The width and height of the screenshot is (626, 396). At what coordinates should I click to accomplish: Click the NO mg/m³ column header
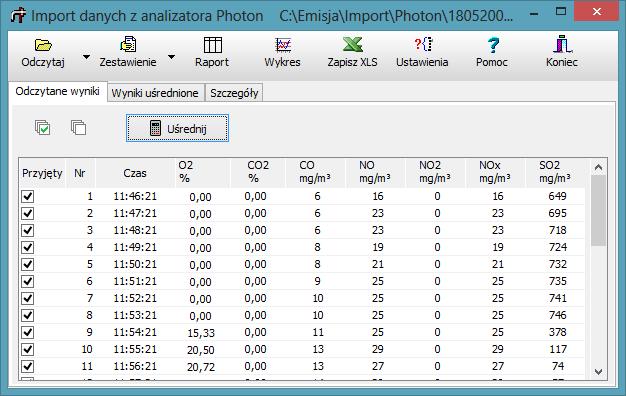[375, 172]
